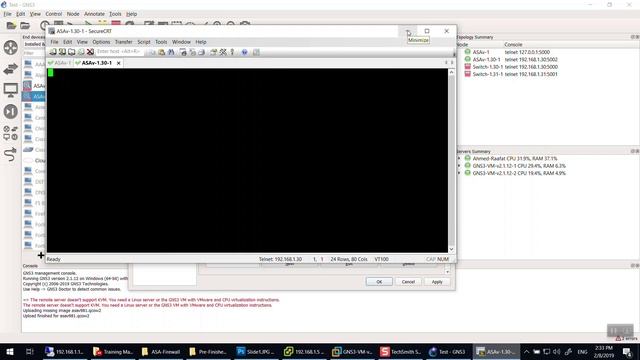
Task: Click "Telnet: 192.168.1.30" in SecureCRT status bar
Action: (x=280, y=259)
